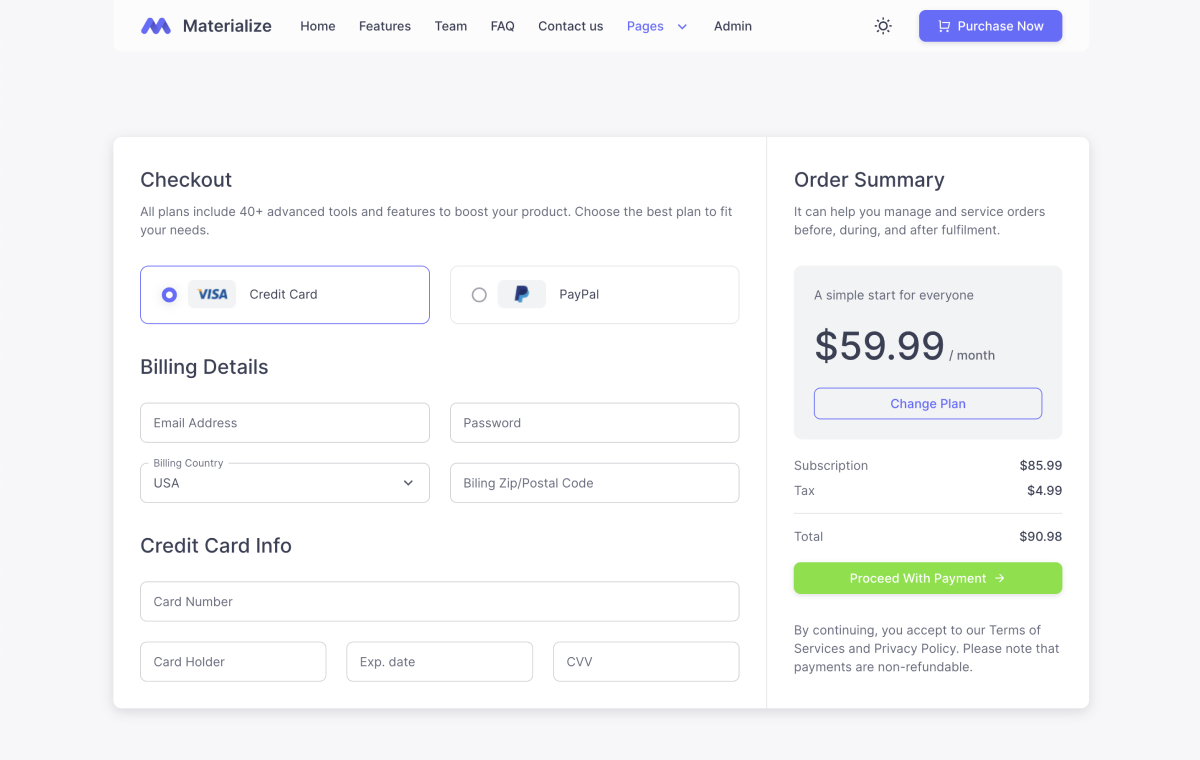The width and height of the screenshot is (1200, 760).
Task: Click the Email Address input field
Action: pyautogui.click(x=284, y=422)
